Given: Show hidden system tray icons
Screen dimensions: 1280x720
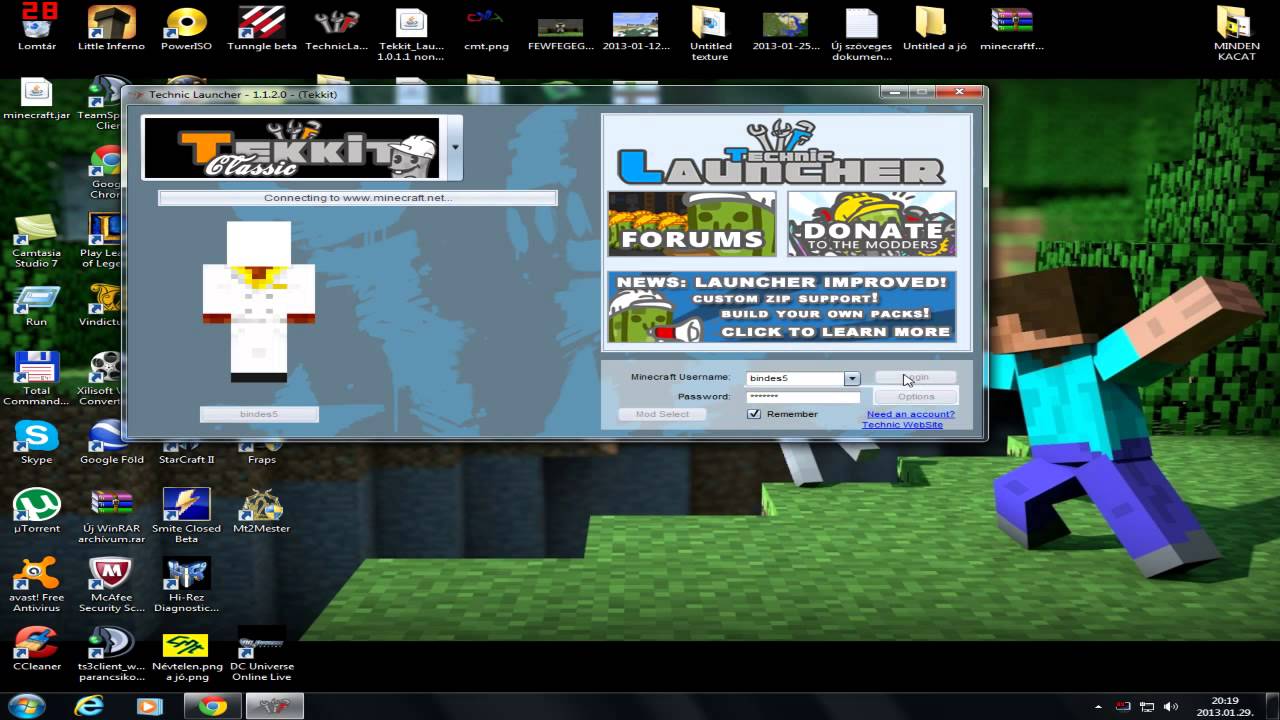Looking at the screenshot, I should click(x=1098, y=706).
